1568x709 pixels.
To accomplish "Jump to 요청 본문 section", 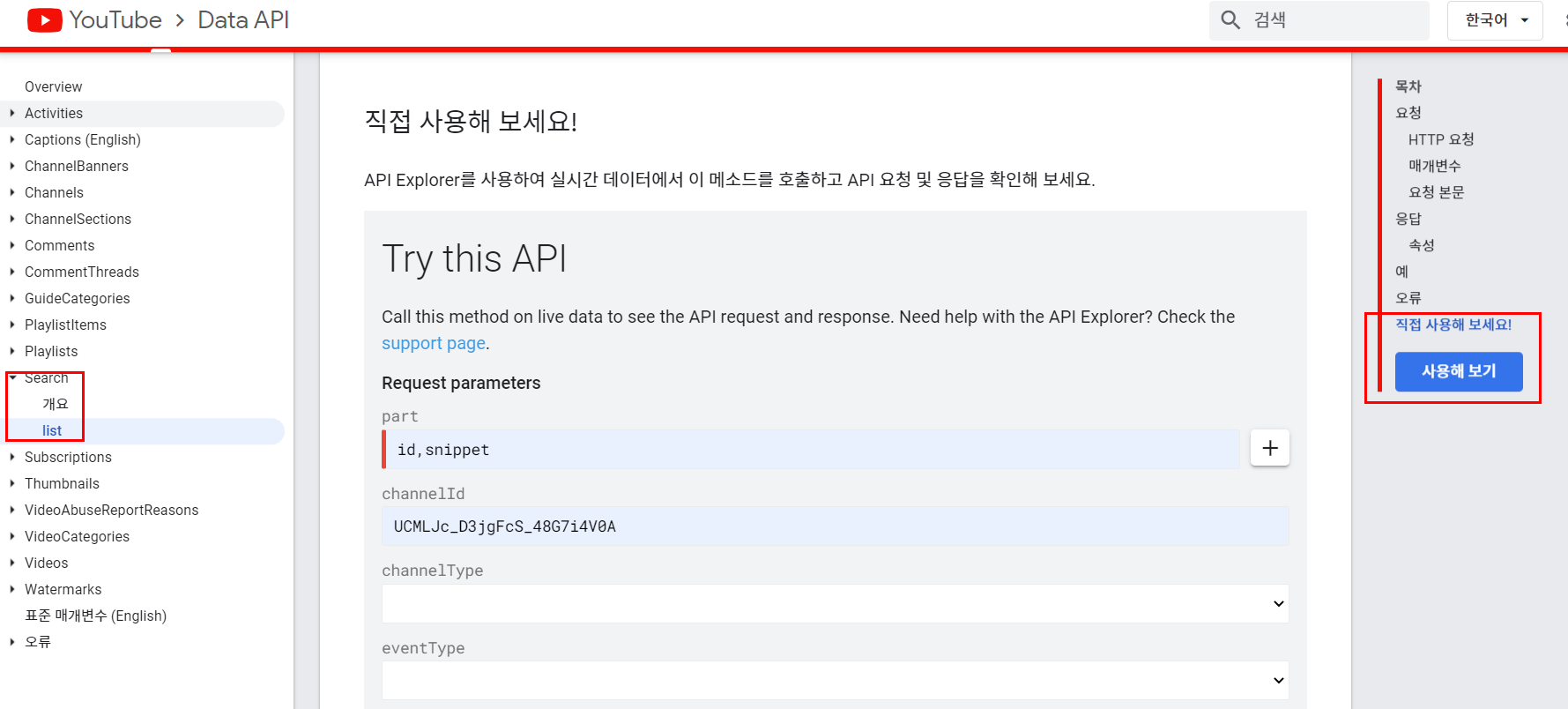I will [x=1437, y=192].
